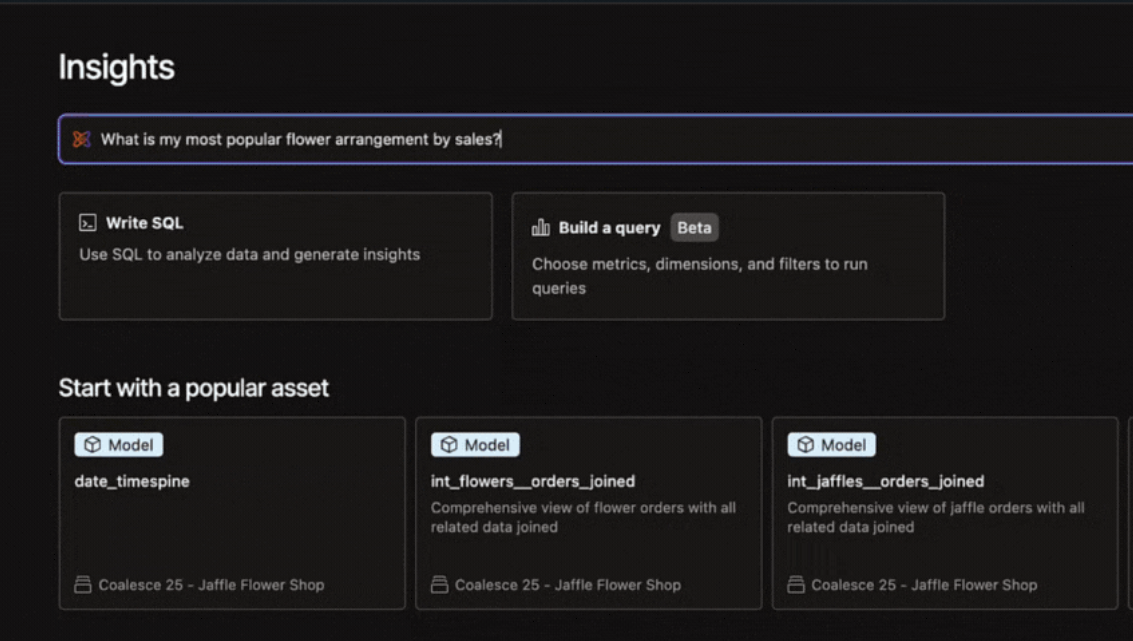Click the project icon under int_jaffles__orders_joined

pyautogui.click(x=796, y=584)
